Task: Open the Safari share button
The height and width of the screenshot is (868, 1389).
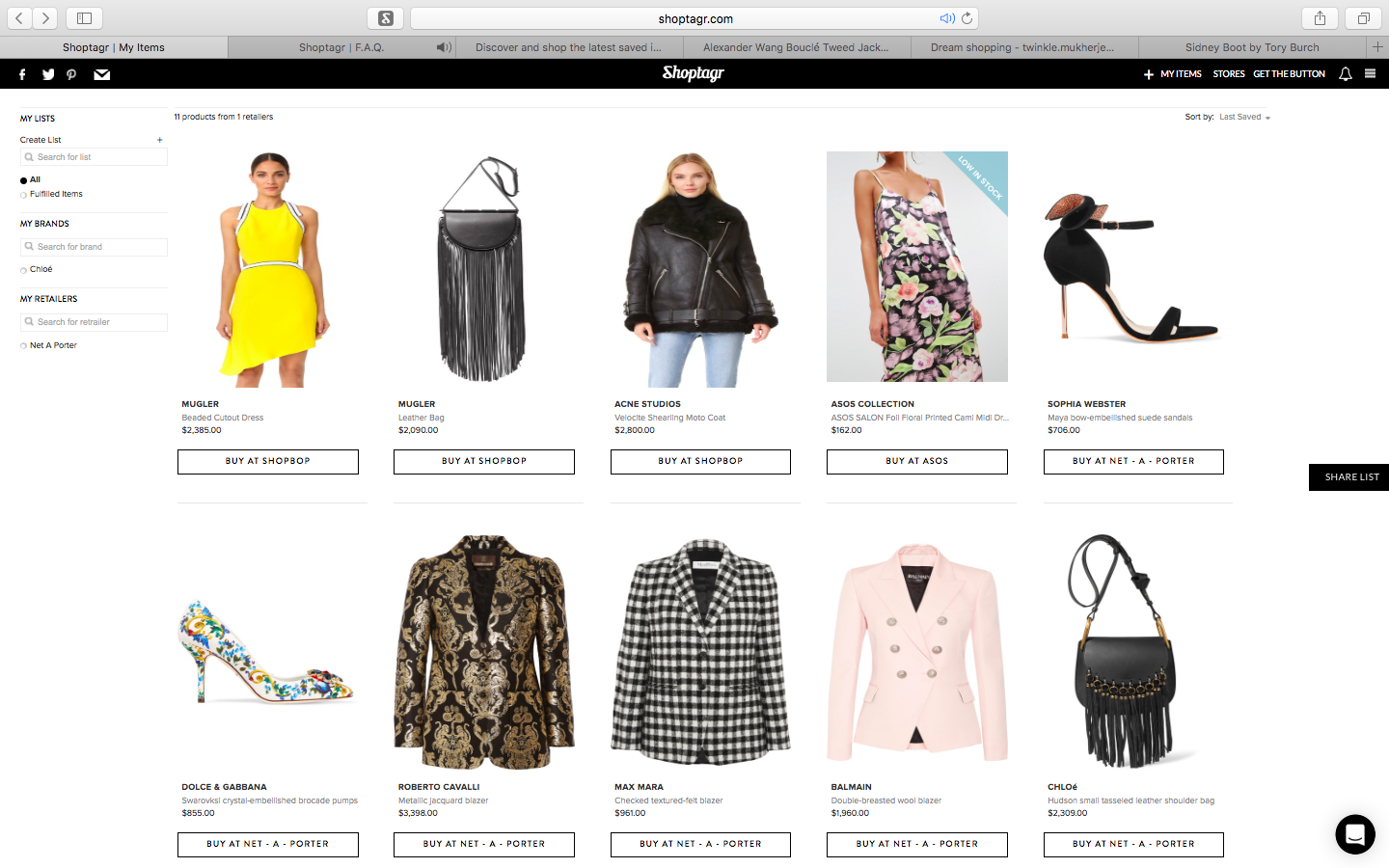Action: (x=1320, y=18)
